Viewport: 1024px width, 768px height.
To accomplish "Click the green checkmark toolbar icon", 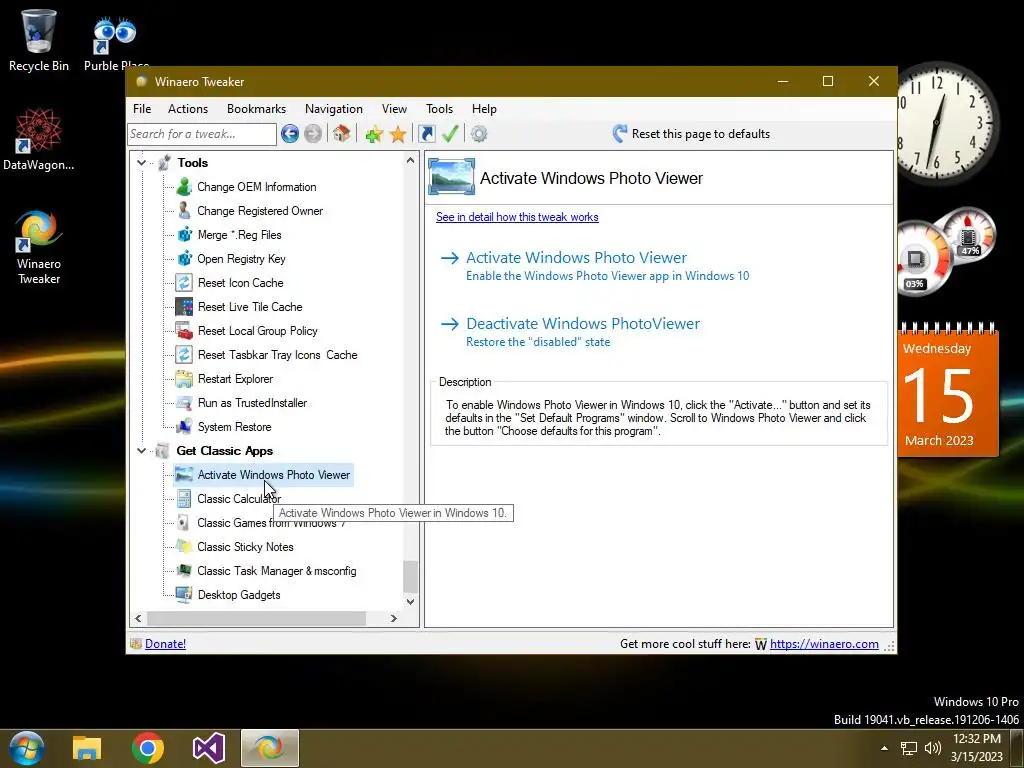I will pos(450,134).
